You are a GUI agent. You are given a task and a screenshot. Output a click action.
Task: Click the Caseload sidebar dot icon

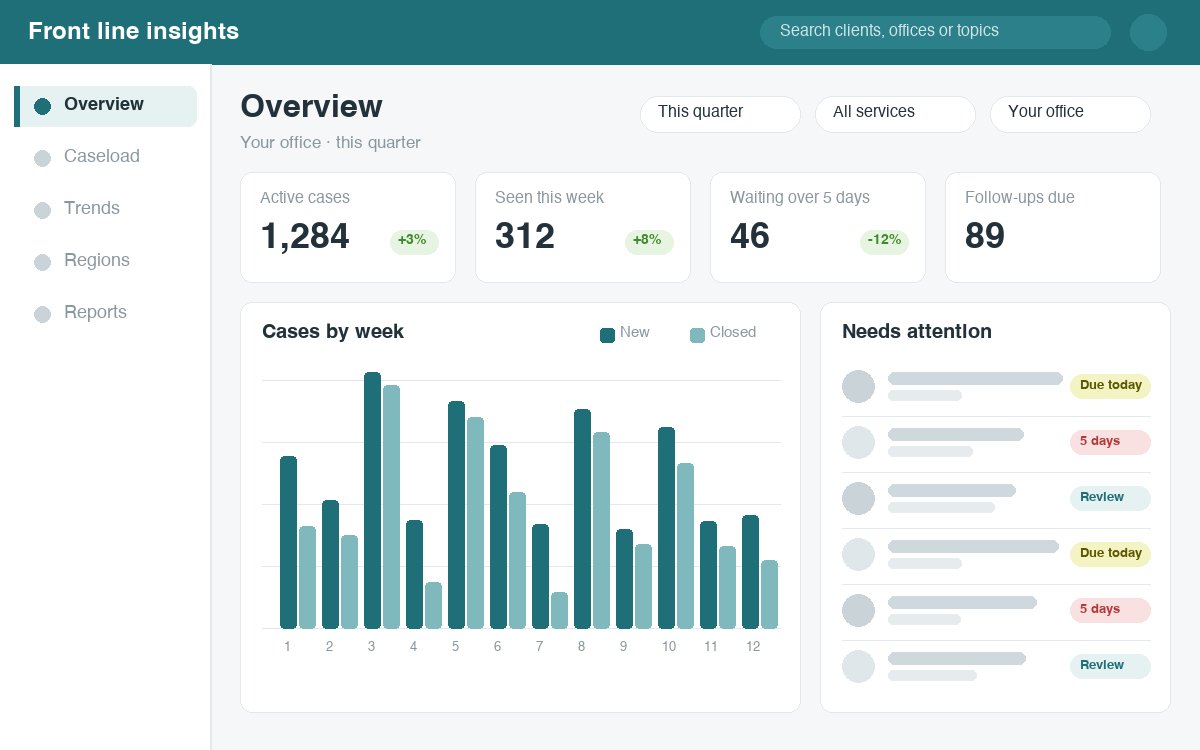42,158
